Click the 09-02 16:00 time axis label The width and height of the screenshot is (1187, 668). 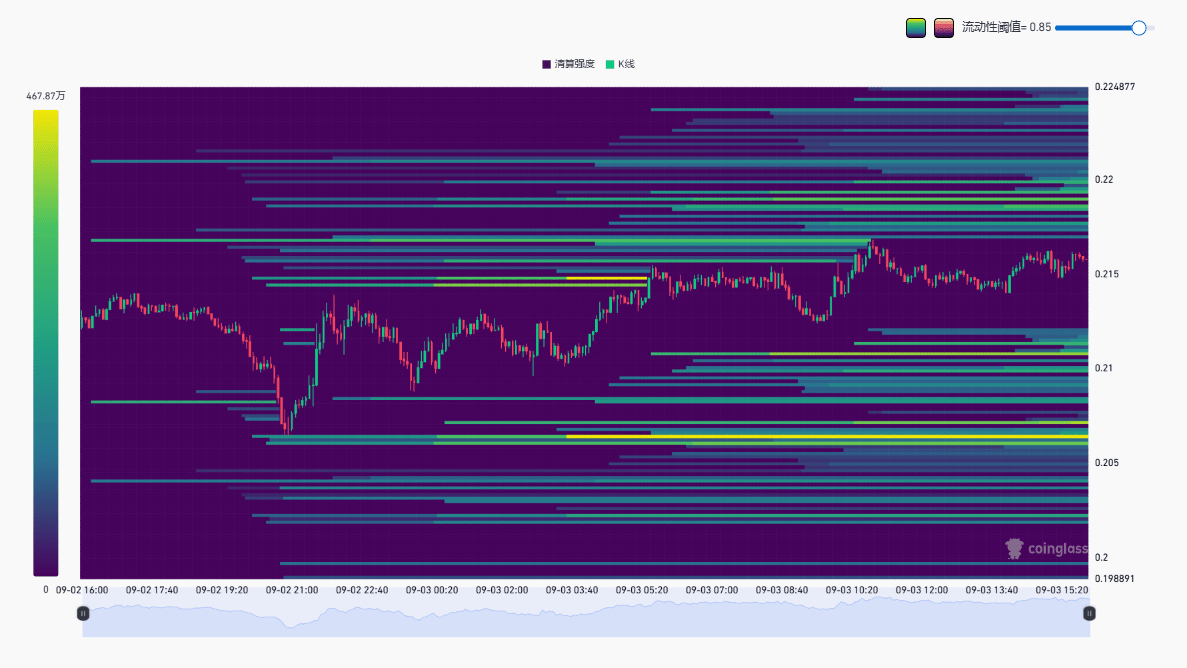[x=82, y=590]
